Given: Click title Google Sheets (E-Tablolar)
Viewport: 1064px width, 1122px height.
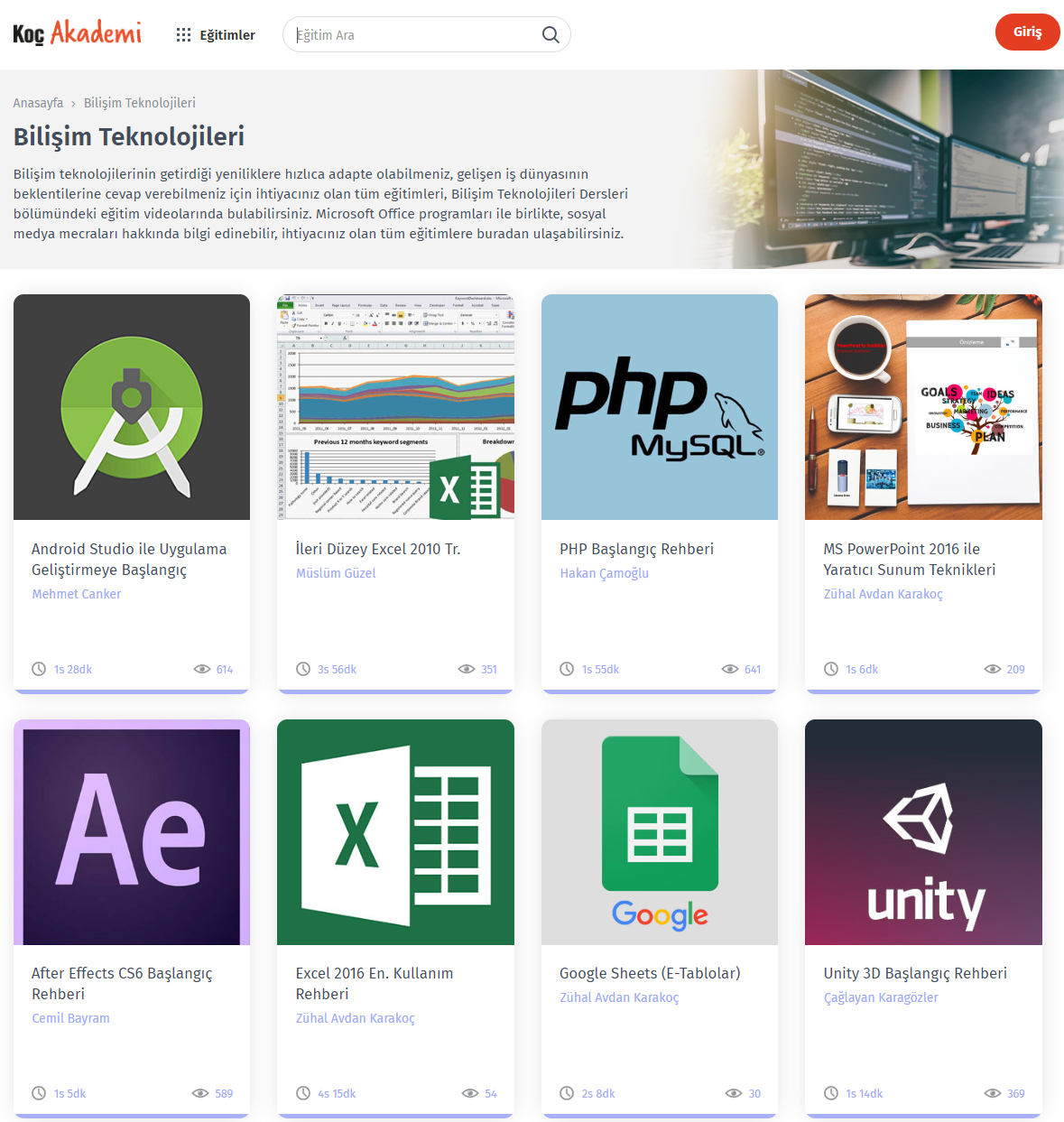Looking at the screenshot, I should click(x=650, y=973).
